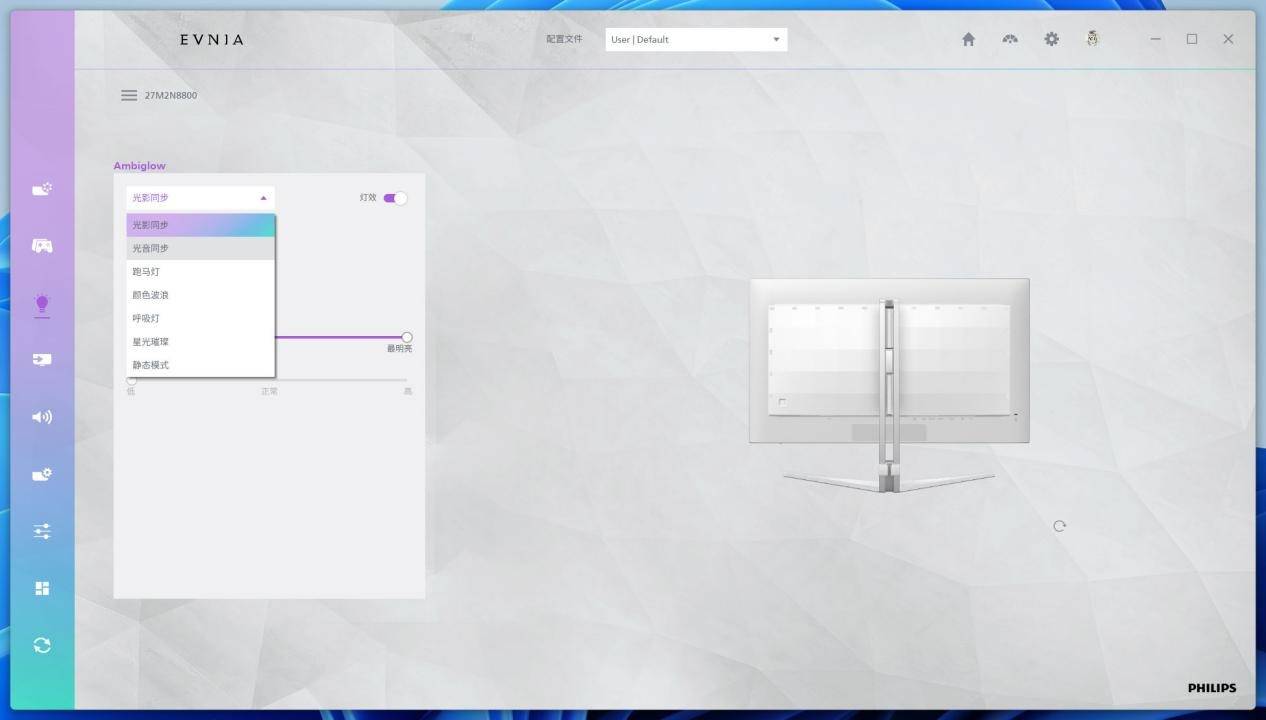
Task: Click the user avatar icon
Action: coord(1092,39)
